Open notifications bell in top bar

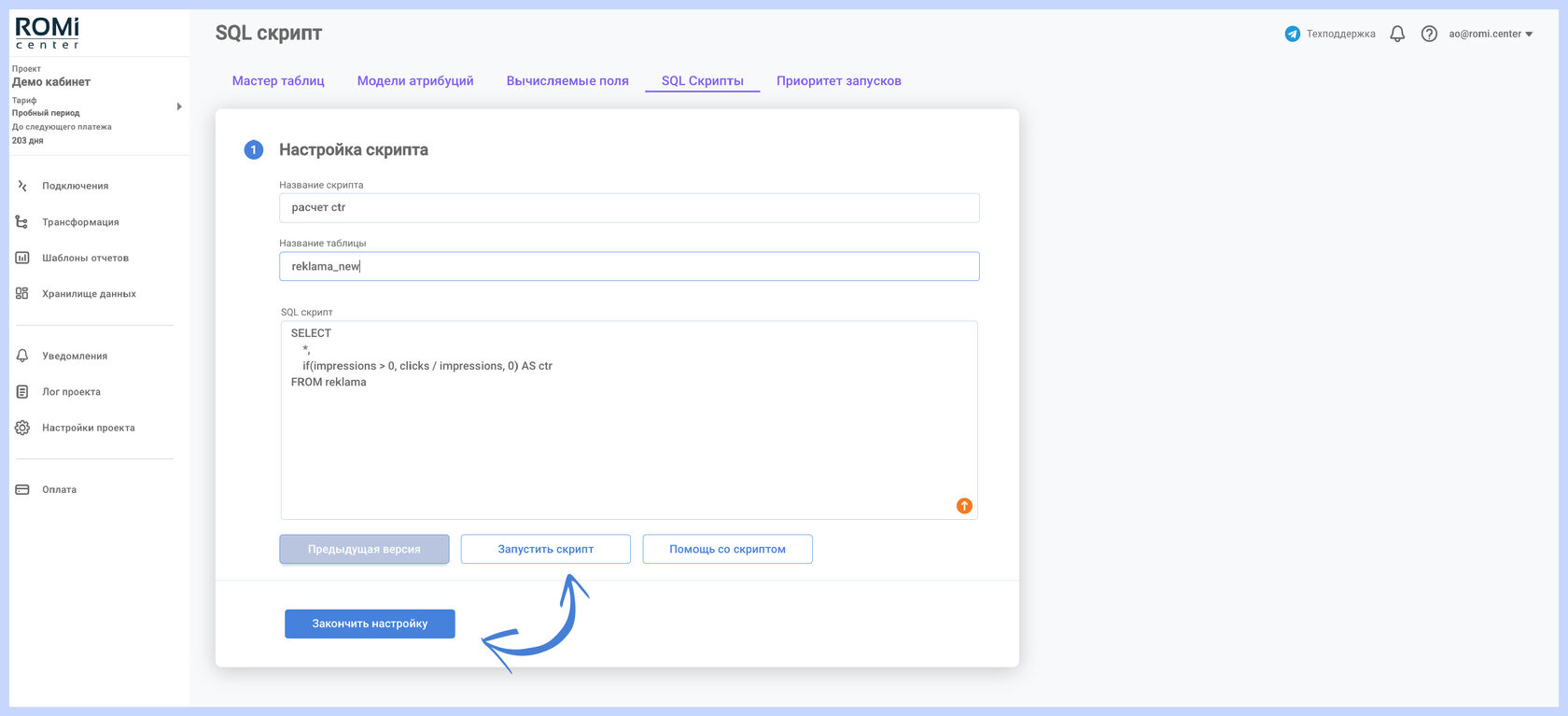pos(1397,34)
